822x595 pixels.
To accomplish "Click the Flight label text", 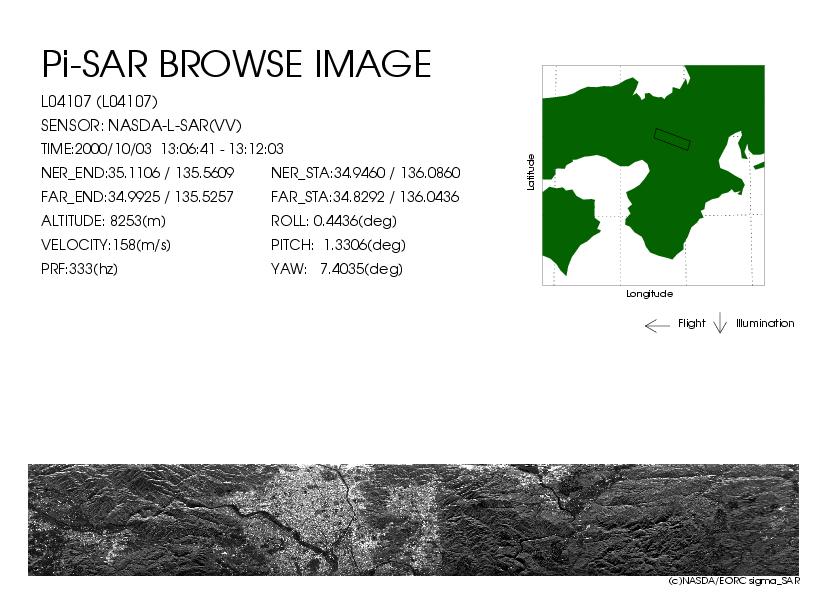I will 691,323.
